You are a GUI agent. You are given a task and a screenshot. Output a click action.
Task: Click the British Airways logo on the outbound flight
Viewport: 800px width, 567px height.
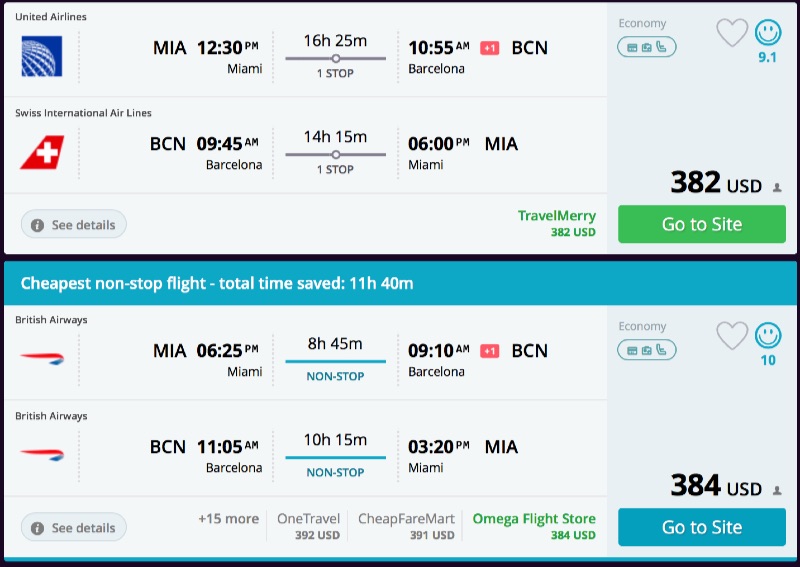pyautogui.click(x=41, y=358)
